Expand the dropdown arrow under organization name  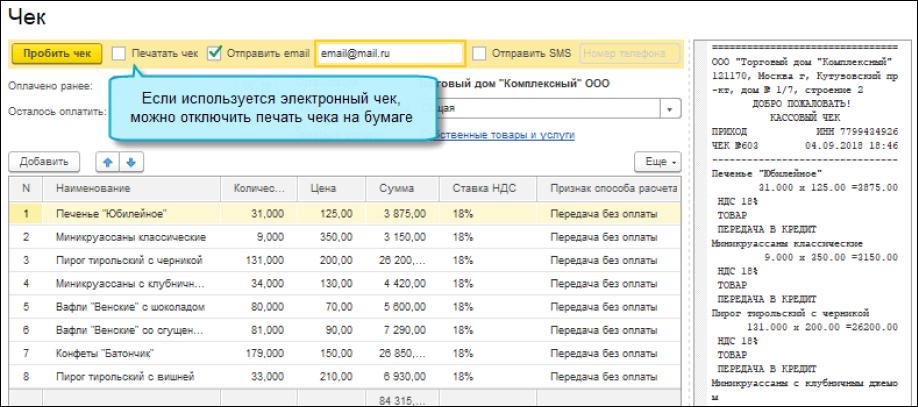(668, 108)
